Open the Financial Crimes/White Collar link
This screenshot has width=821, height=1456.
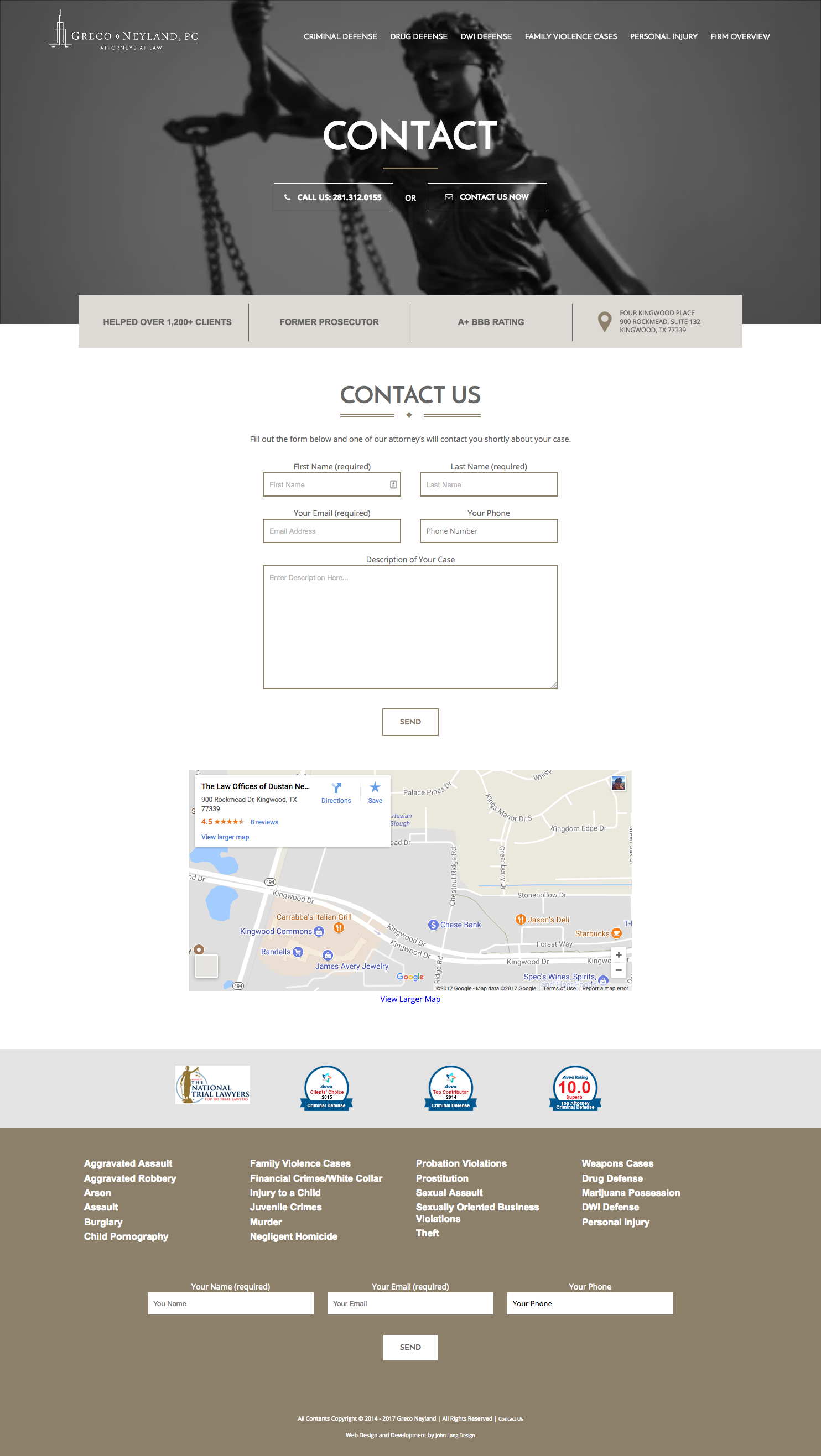tap(316, 1178)
